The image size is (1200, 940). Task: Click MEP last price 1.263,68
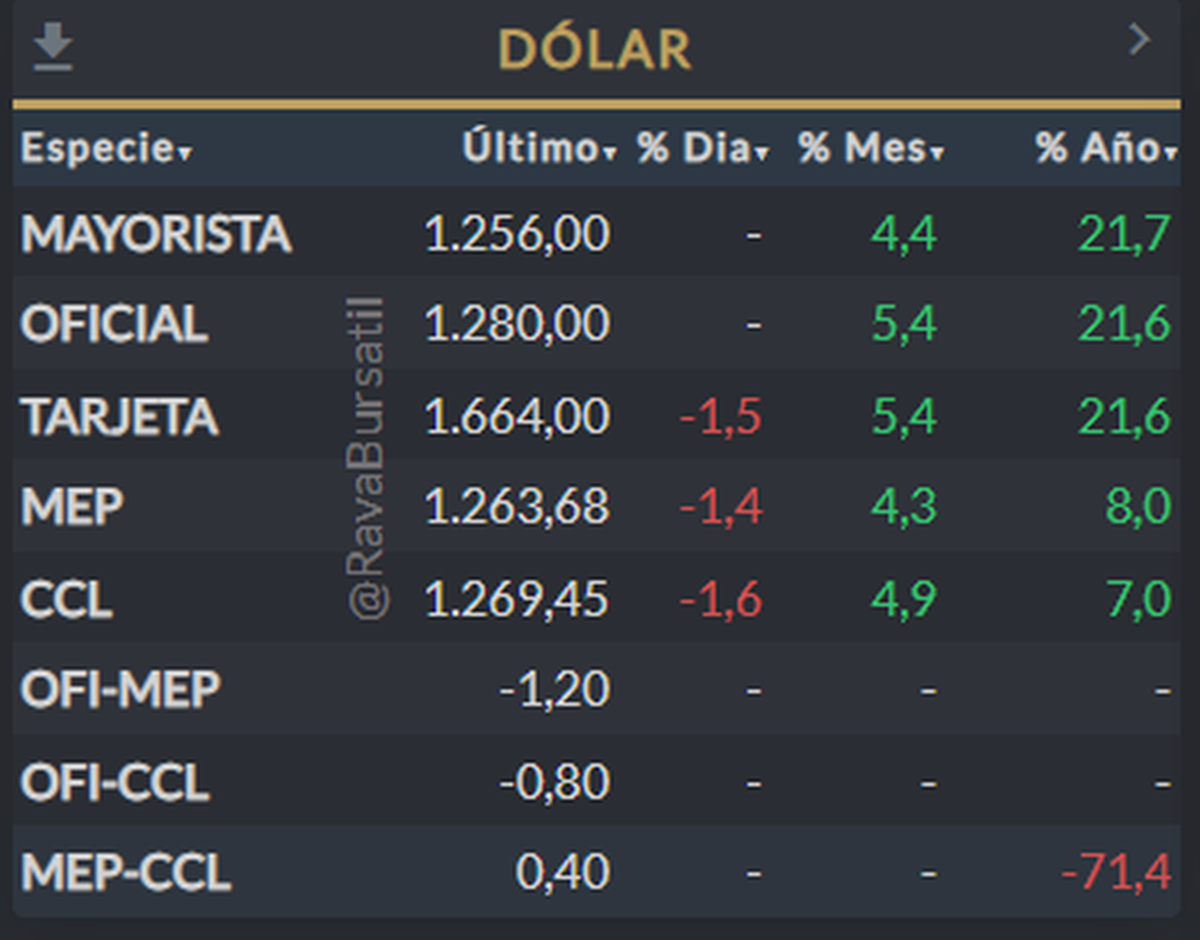pos(517,507)
